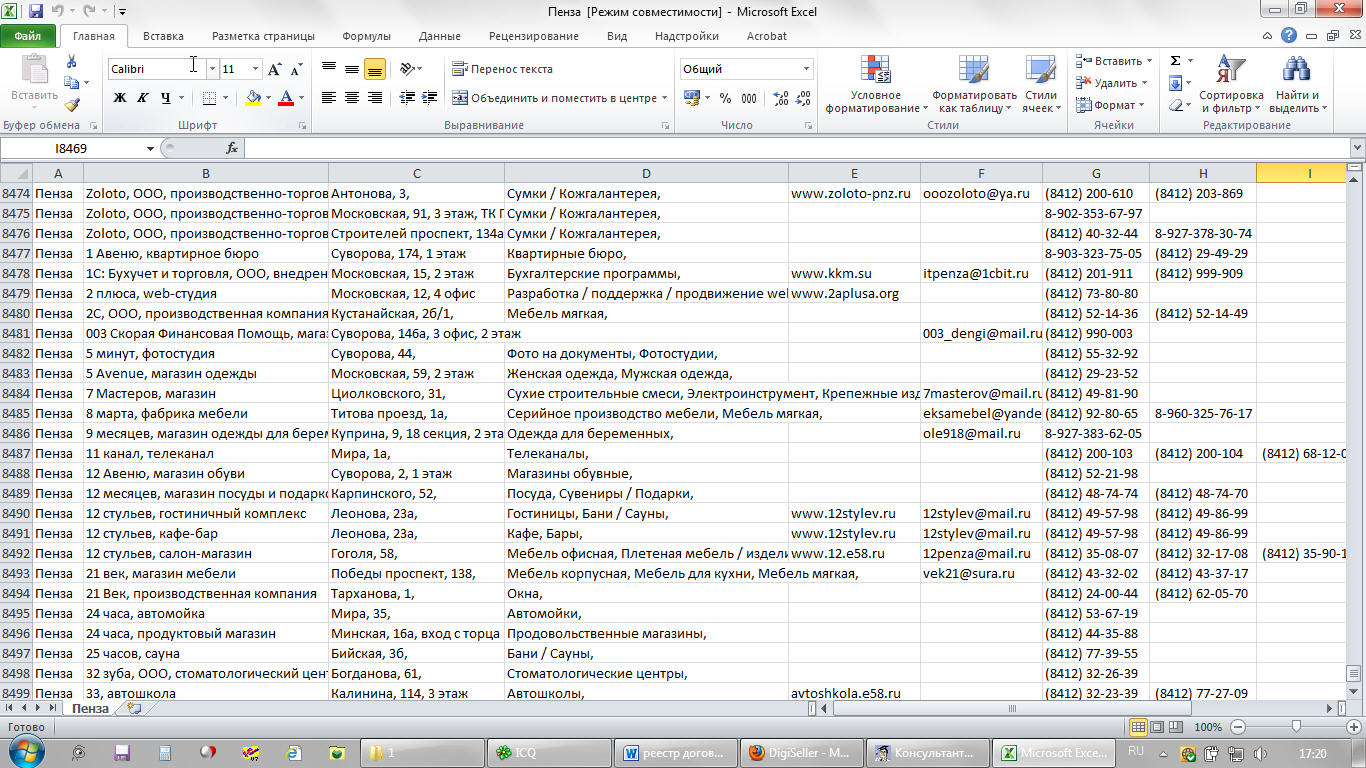1366x768 pixels.
Task: Click the percent style button
Action: [725, 98]
